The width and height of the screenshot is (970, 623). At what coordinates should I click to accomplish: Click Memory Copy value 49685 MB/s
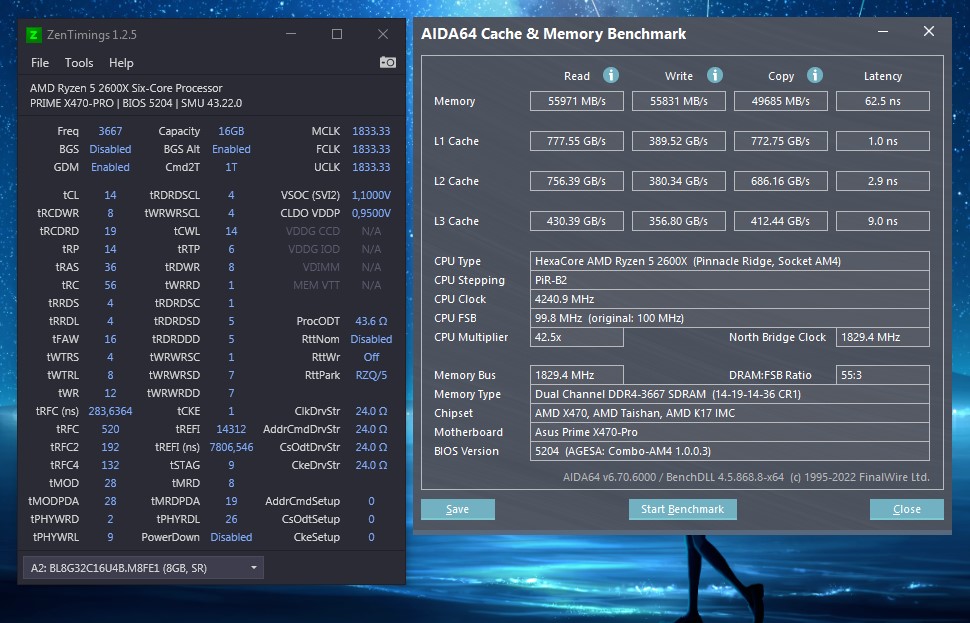(781, 101)
